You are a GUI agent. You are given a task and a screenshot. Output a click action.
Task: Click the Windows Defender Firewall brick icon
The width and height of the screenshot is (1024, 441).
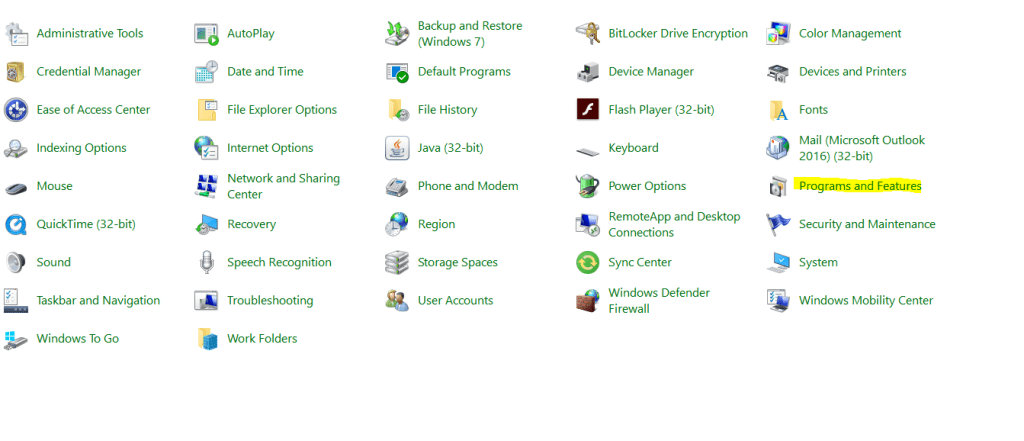click(x=588, y=301)
